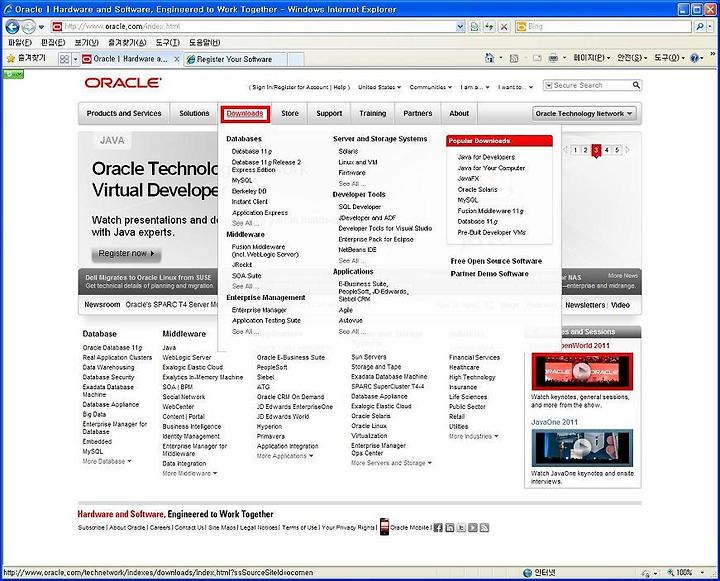Click the Oracle logo on the page
Image resolution: width=720 pixels, height=581 pixels.
tap(123, 83)
